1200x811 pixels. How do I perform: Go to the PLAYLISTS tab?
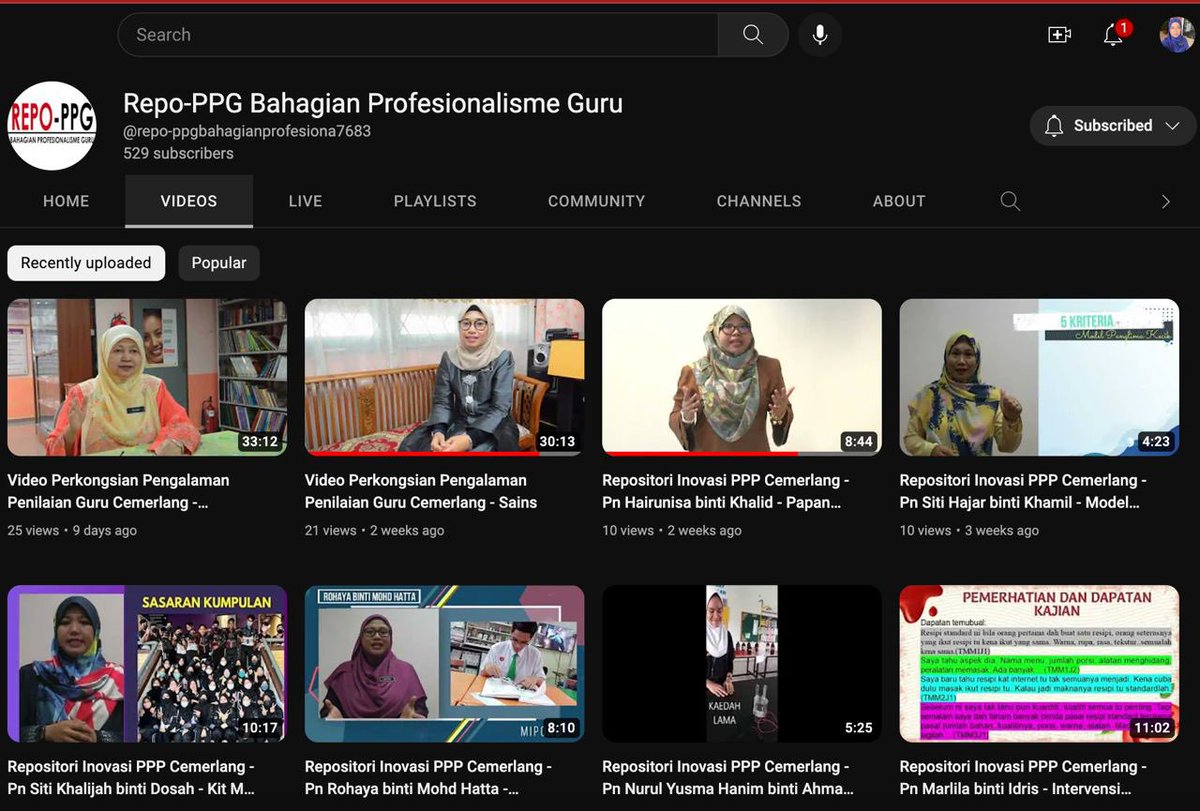(435, 201)
